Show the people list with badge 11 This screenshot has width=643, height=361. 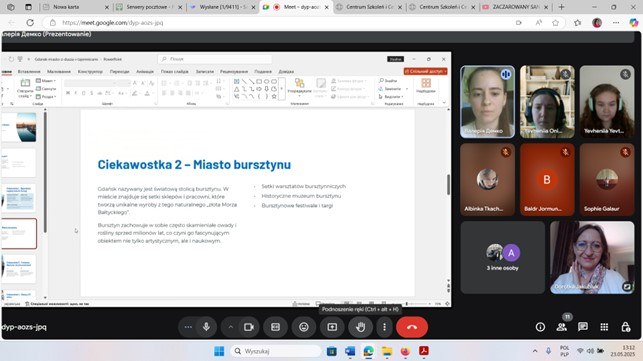click(x=561, y=327)
